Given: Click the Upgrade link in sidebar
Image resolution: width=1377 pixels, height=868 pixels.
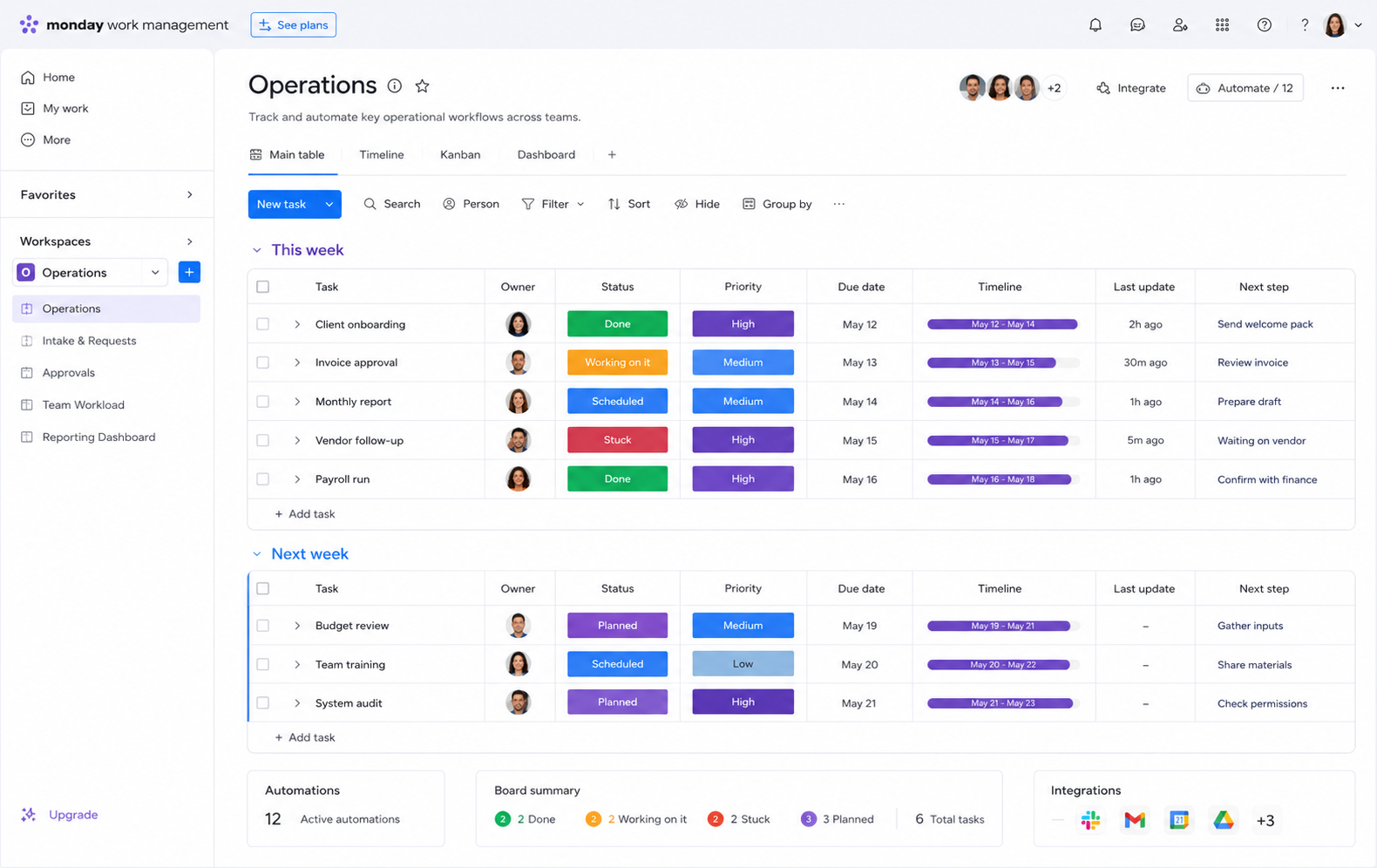Looking at the screenshot, I should [x=59, y=815].
